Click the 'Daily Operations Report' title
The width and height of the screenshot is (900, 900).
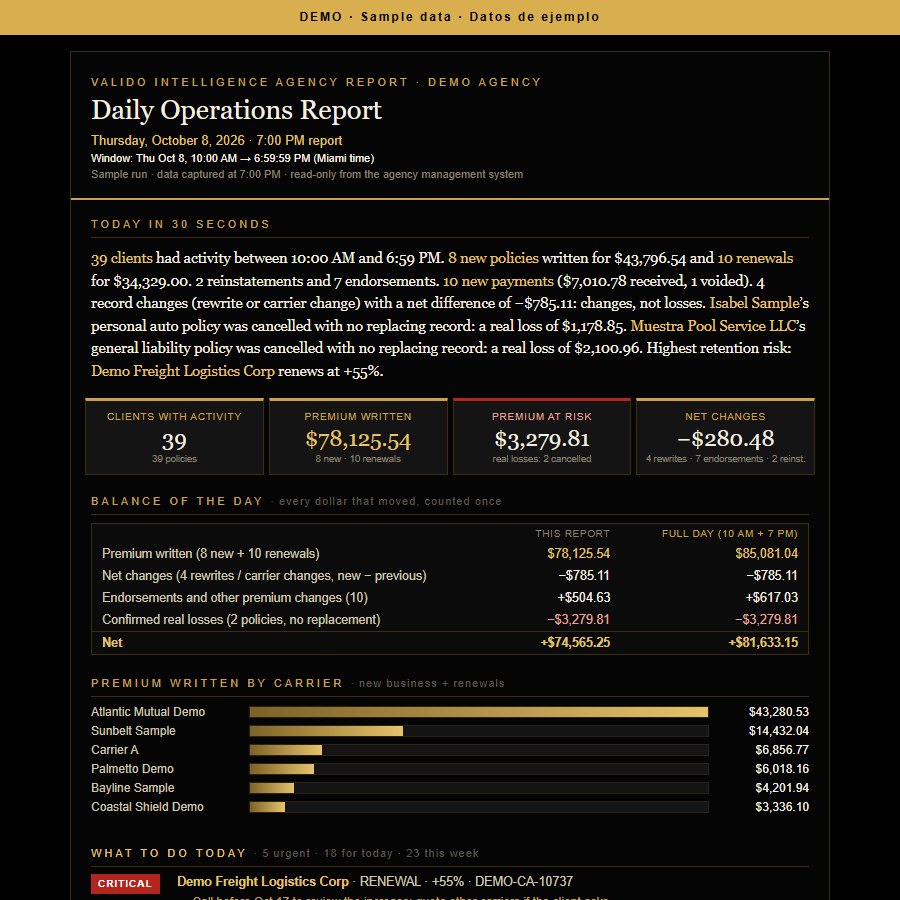click(x=236, y=110)
